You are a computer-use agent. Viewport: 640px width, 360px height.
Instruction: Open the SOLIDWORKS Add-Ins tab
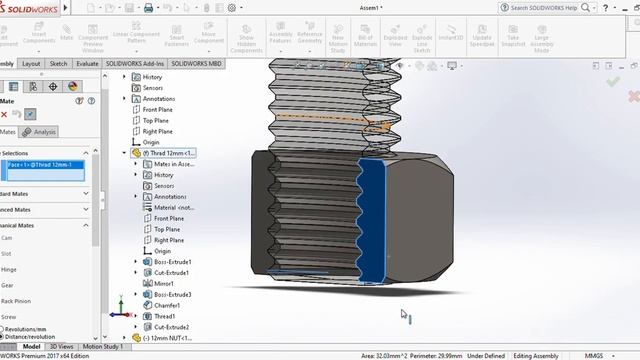(x=135, y=64)
